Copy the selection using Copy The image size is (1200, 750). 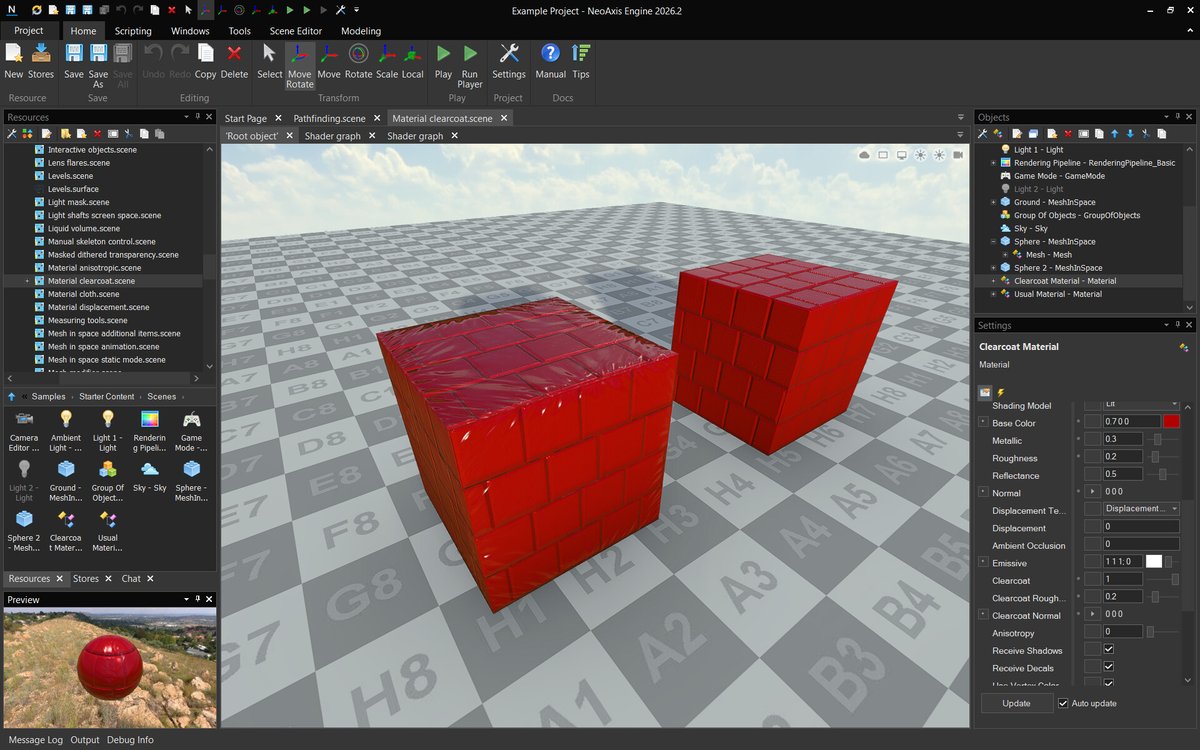click(206, 61)
